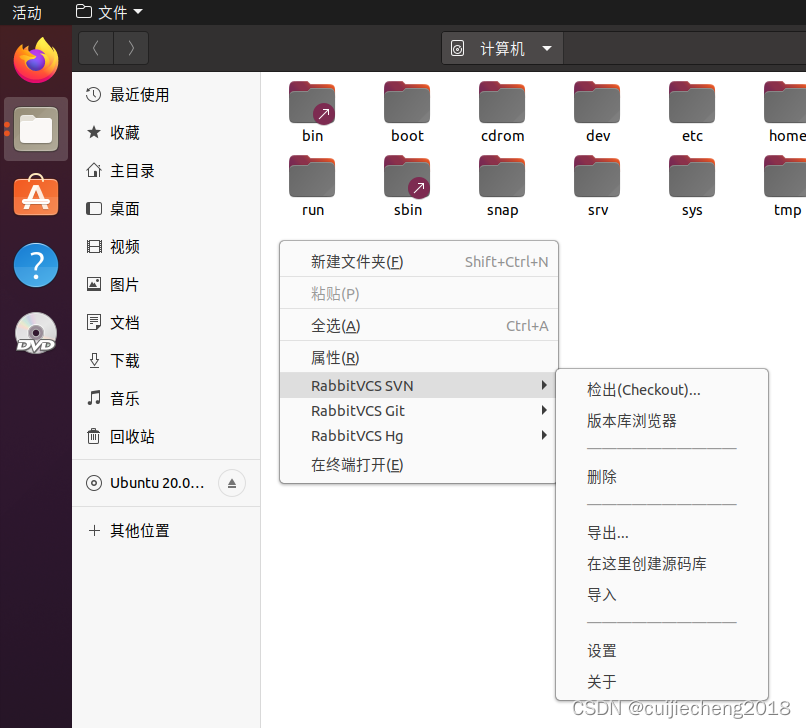Select the snap folder icon
The height and width of the screenshot is (728, 806).
502,177
